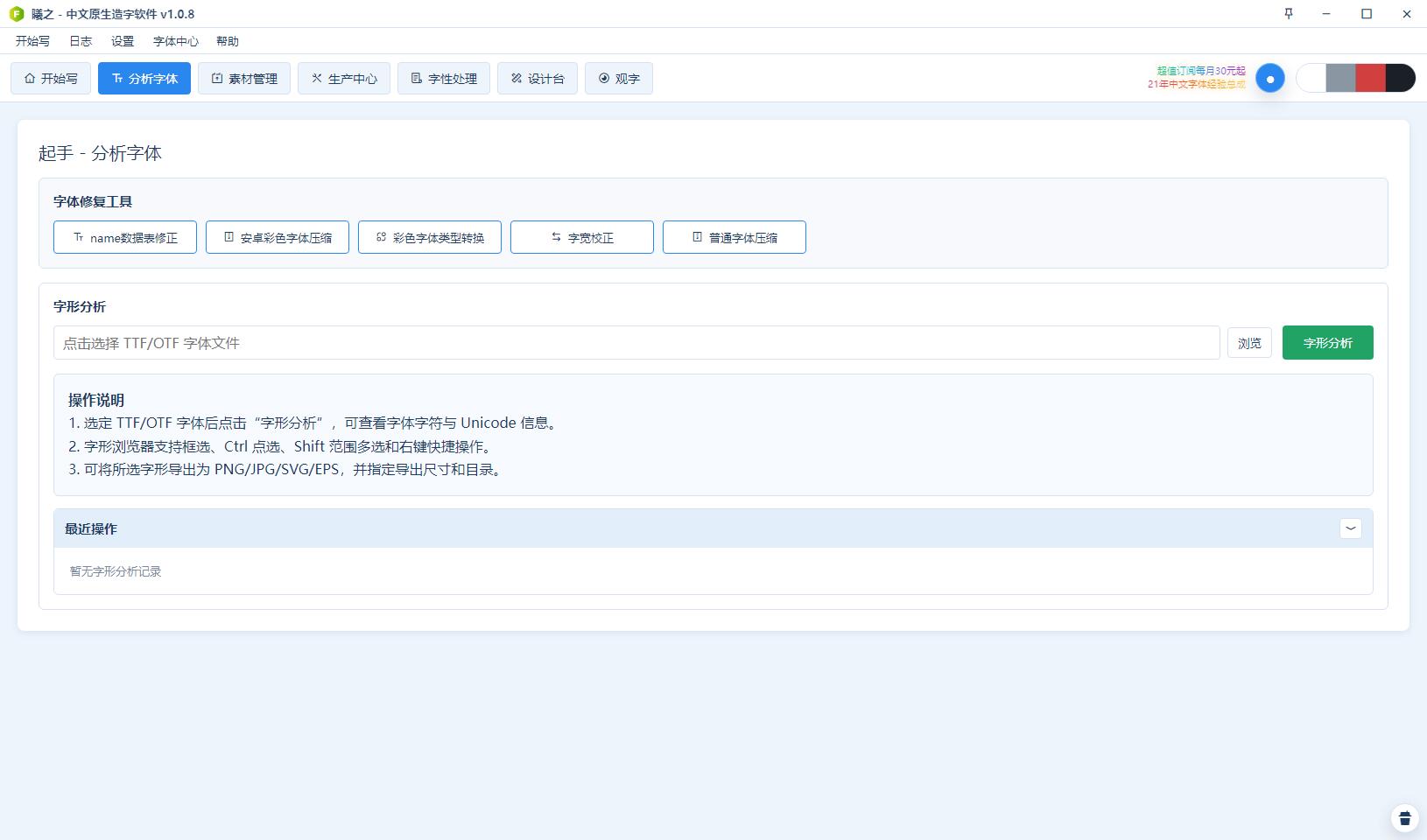This screenshot has height=840, width=1427.
Task: Select the white theme color swatch
Action: coord(1311,78)
